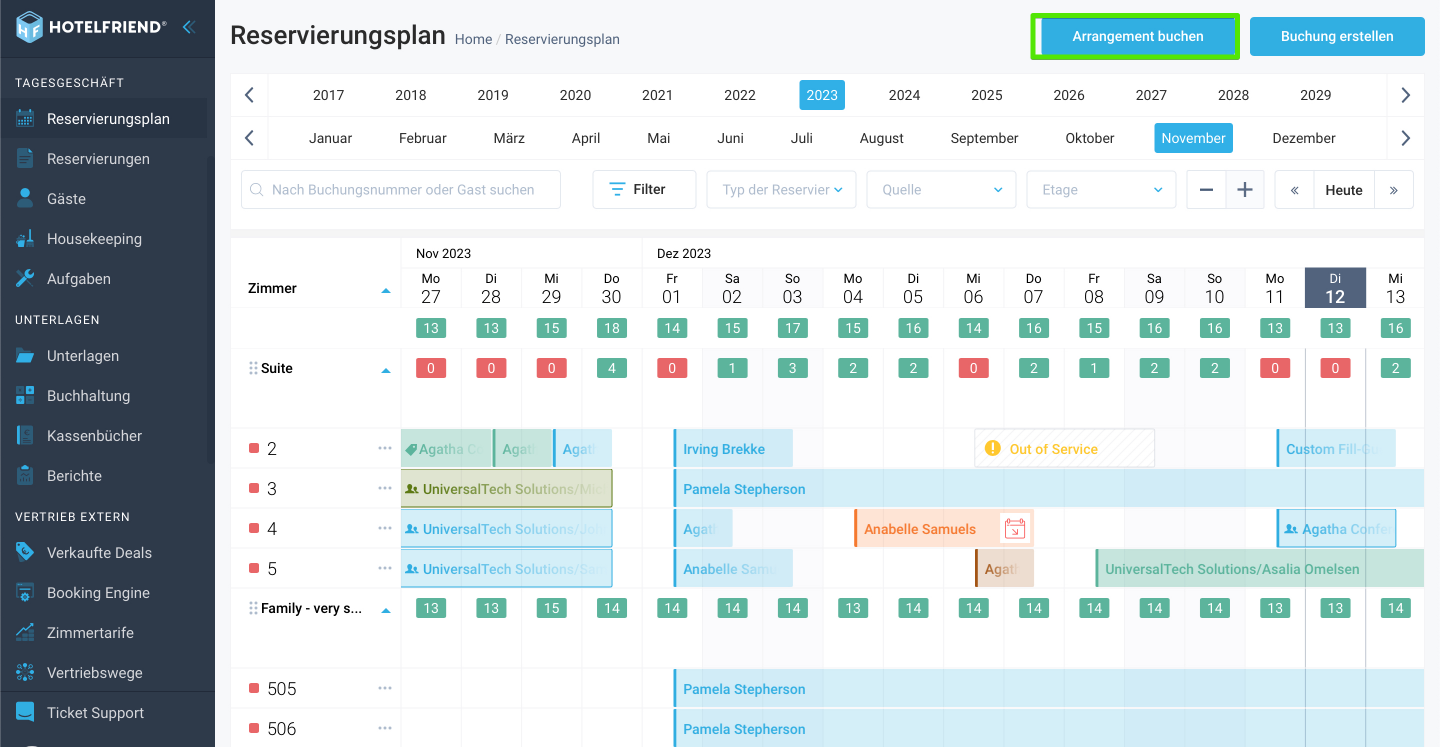Select the month Oktober

1090,138
